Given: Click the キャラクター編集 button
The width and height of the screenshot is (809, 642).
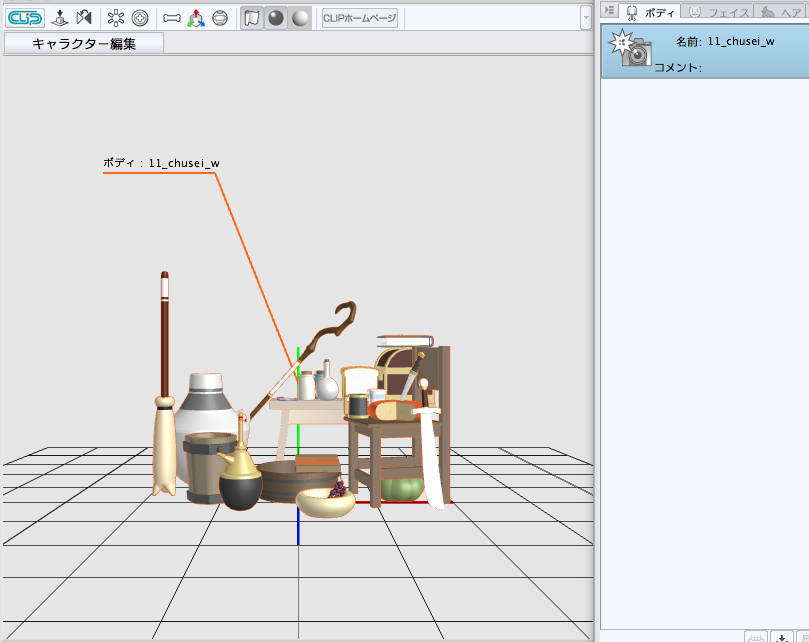Looking at the screenshot, I should tap(84, 43).
